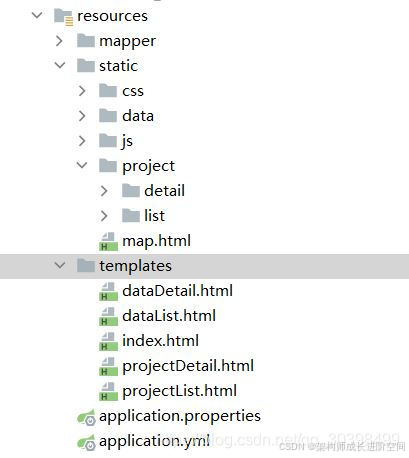Viewport: 409px width, 458px height.
Task: Expand the mapper folder chevron
Action: click(59, 41)
